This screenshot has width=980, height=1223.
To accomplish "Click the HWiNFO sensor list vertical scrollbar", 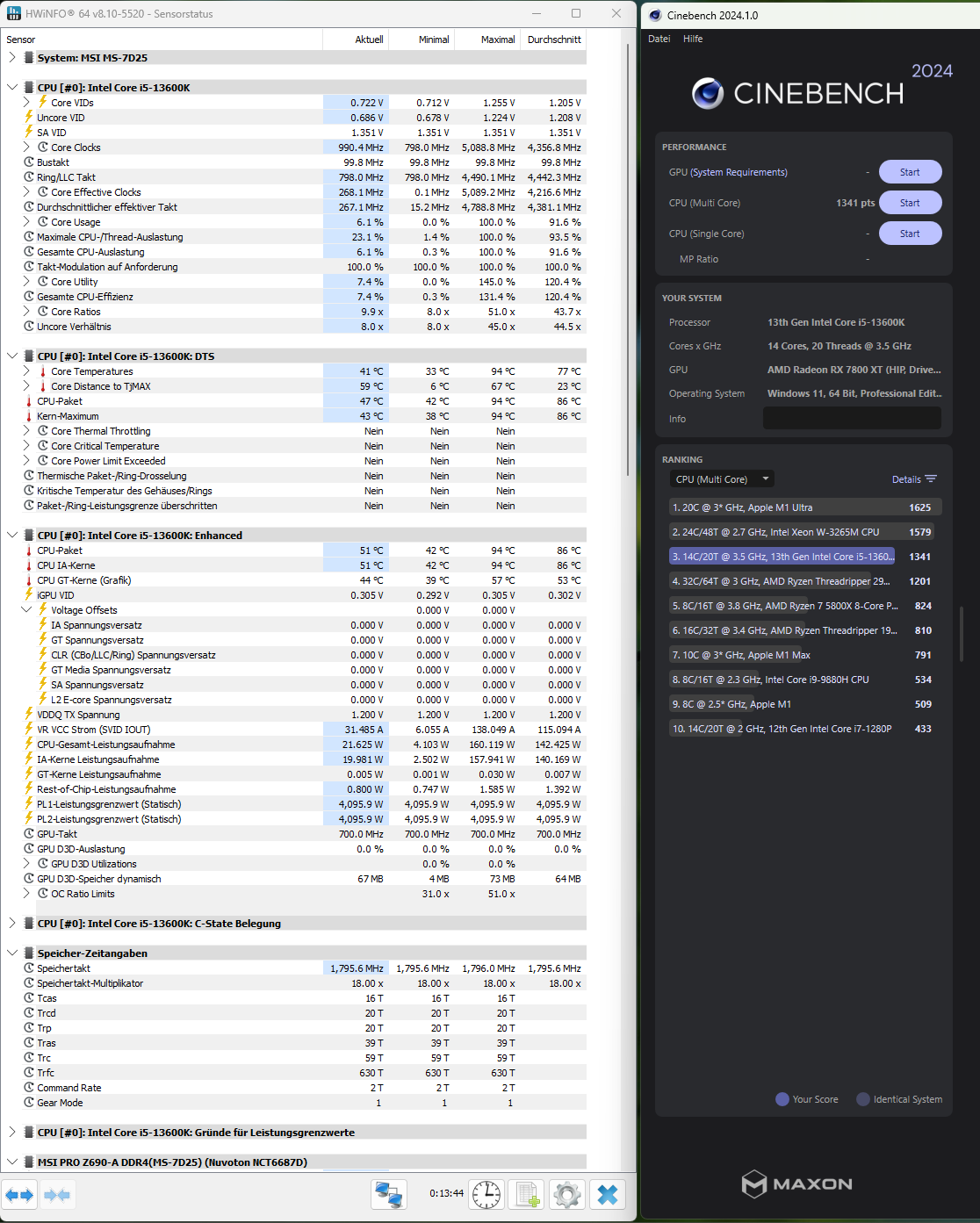I will (628, 259).
